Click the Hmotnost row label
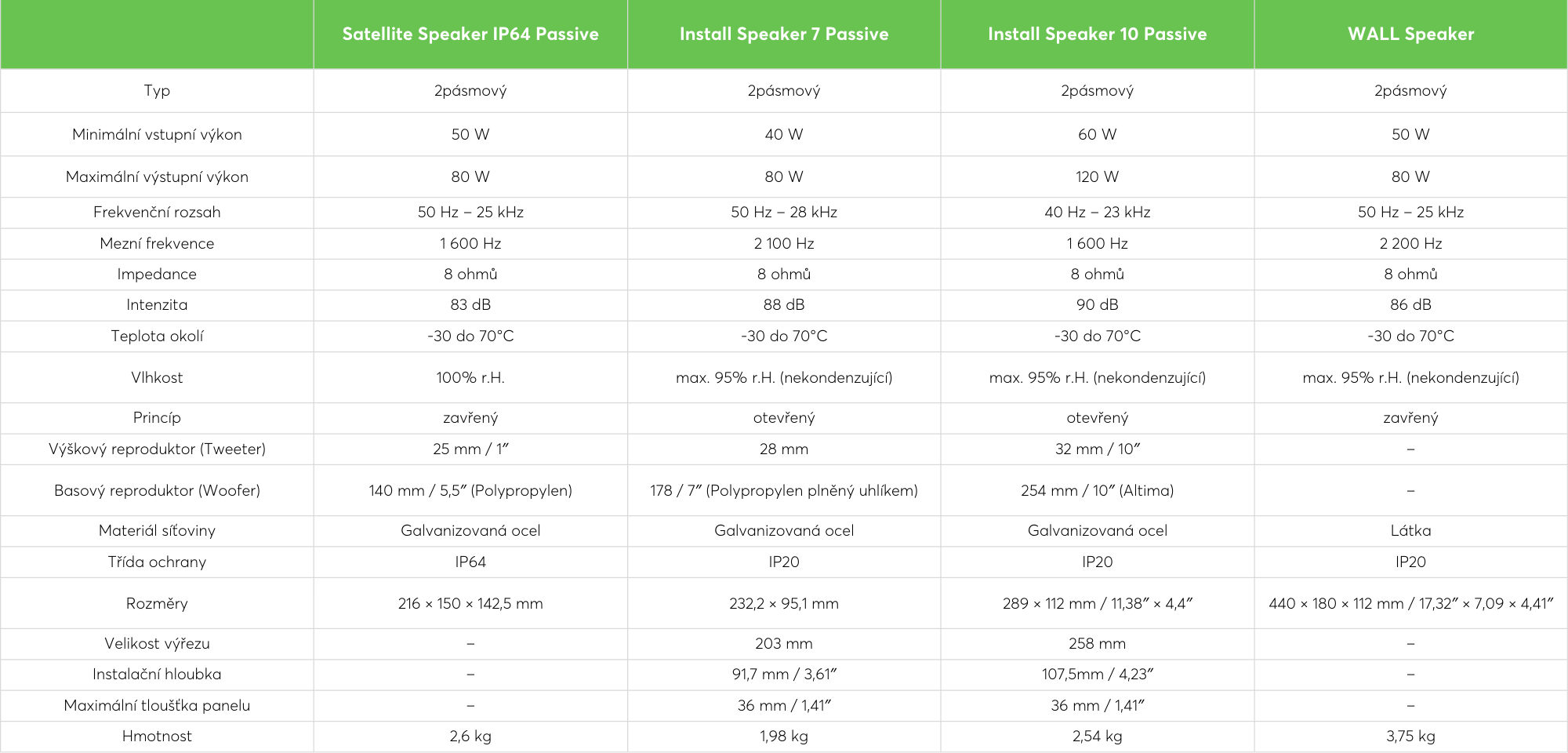Screen dimensions: 1568x753 (157, 737)
